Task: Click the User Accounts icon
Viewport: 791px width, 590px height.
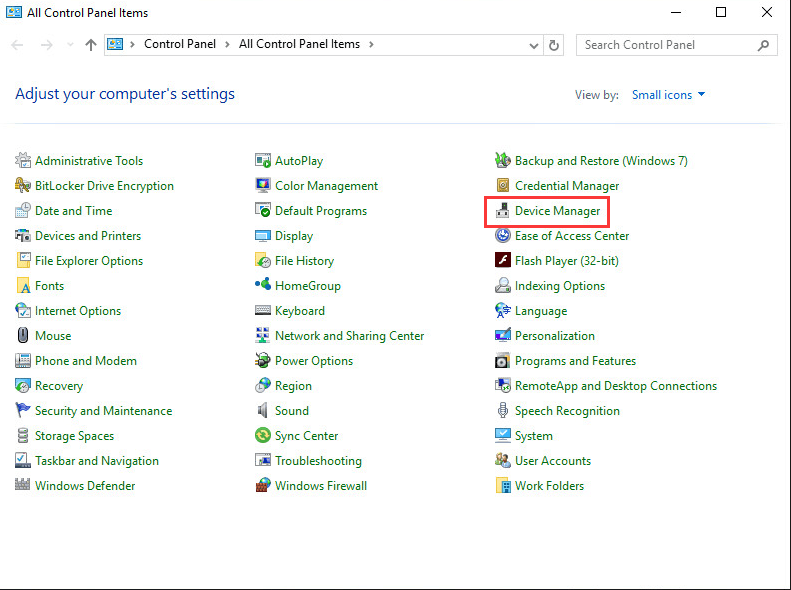Action: 503,461
